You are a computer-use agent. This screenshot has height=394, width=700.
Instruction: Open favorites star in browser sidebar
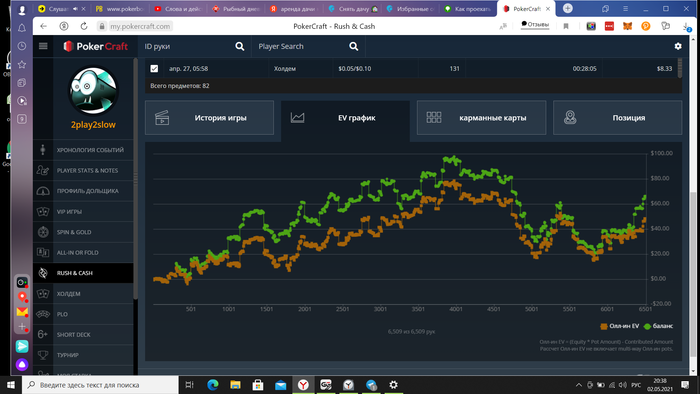pyautogui.click(x=21, y=64)
